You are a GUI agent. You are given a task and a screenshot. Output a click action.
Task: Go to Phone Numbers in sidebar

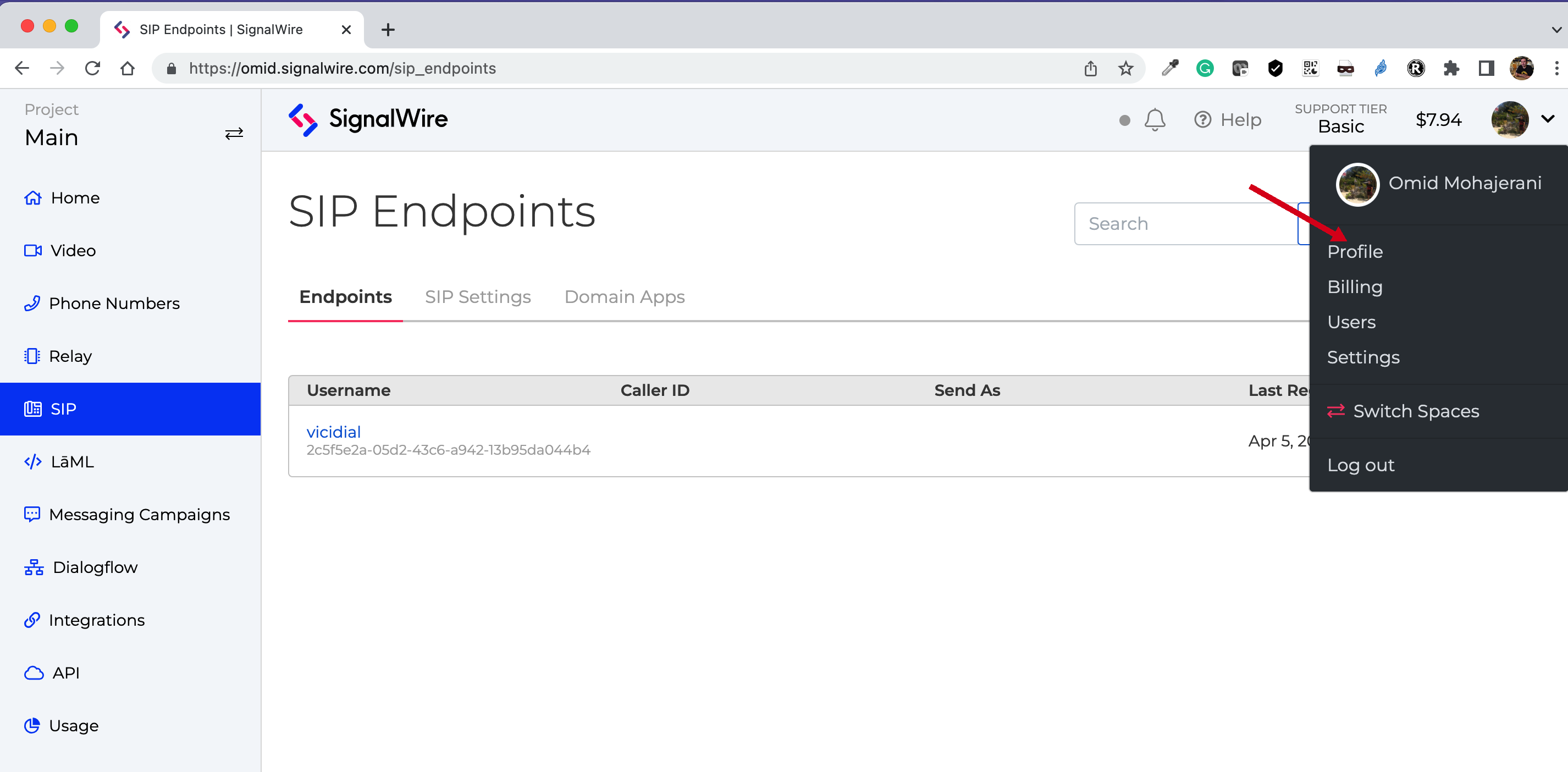[114, 303]
